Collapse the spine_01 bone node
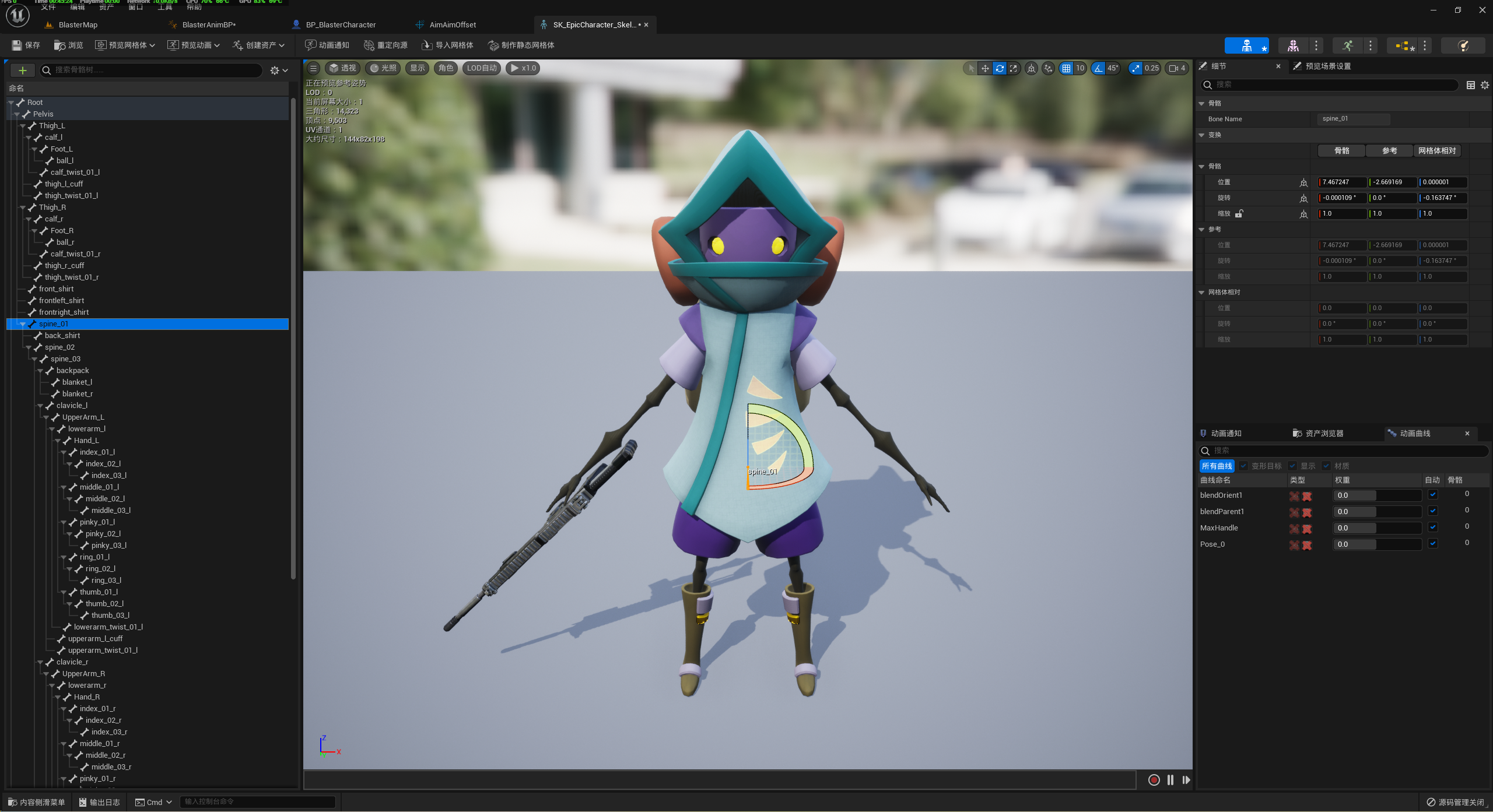The height and width of the screenshot is (812, 1493). [23, 324]
